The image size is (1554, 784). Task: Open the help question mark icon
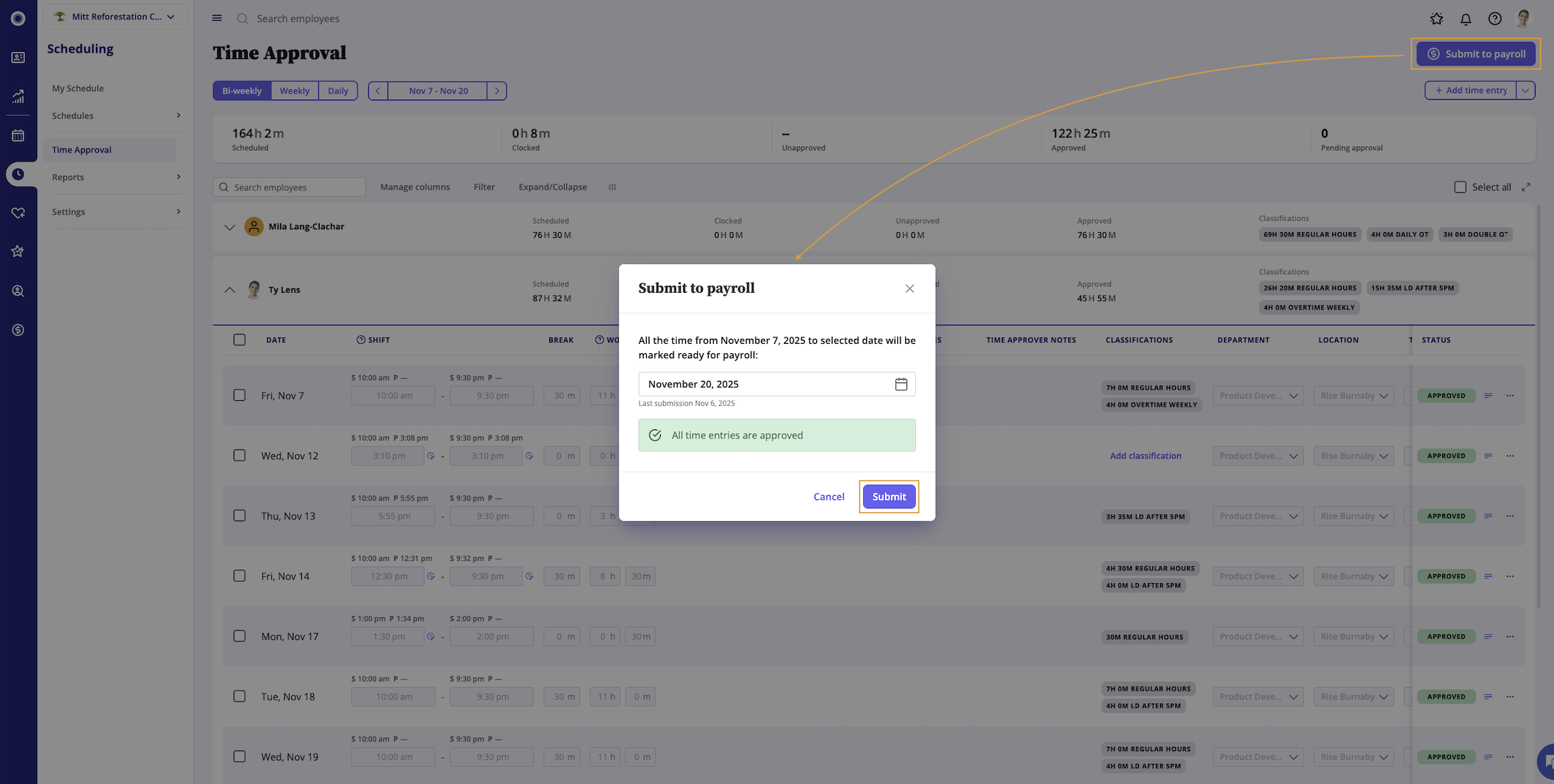[1495, 19]
